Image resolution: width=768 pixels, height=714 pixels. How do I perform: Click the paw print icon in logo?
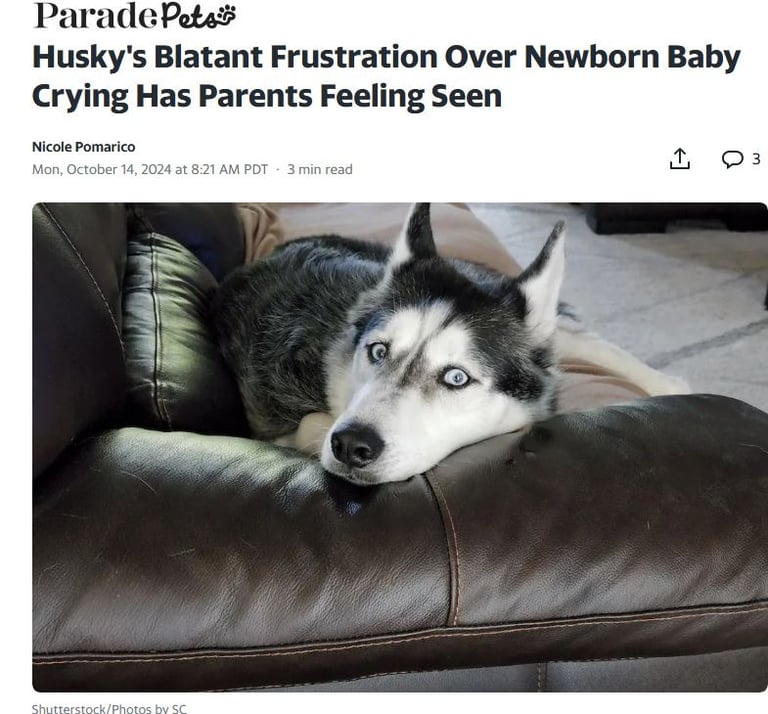click(226, 14)
